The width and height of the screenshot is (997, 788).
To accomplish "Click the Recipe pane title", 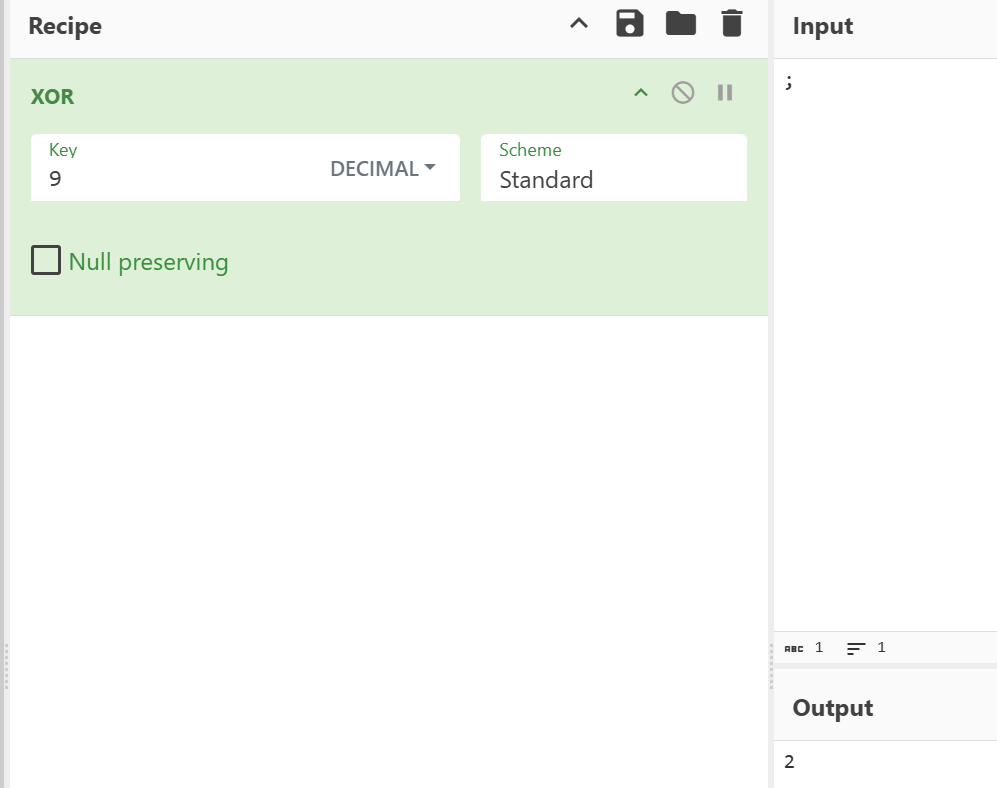I will tap(65, 26).
